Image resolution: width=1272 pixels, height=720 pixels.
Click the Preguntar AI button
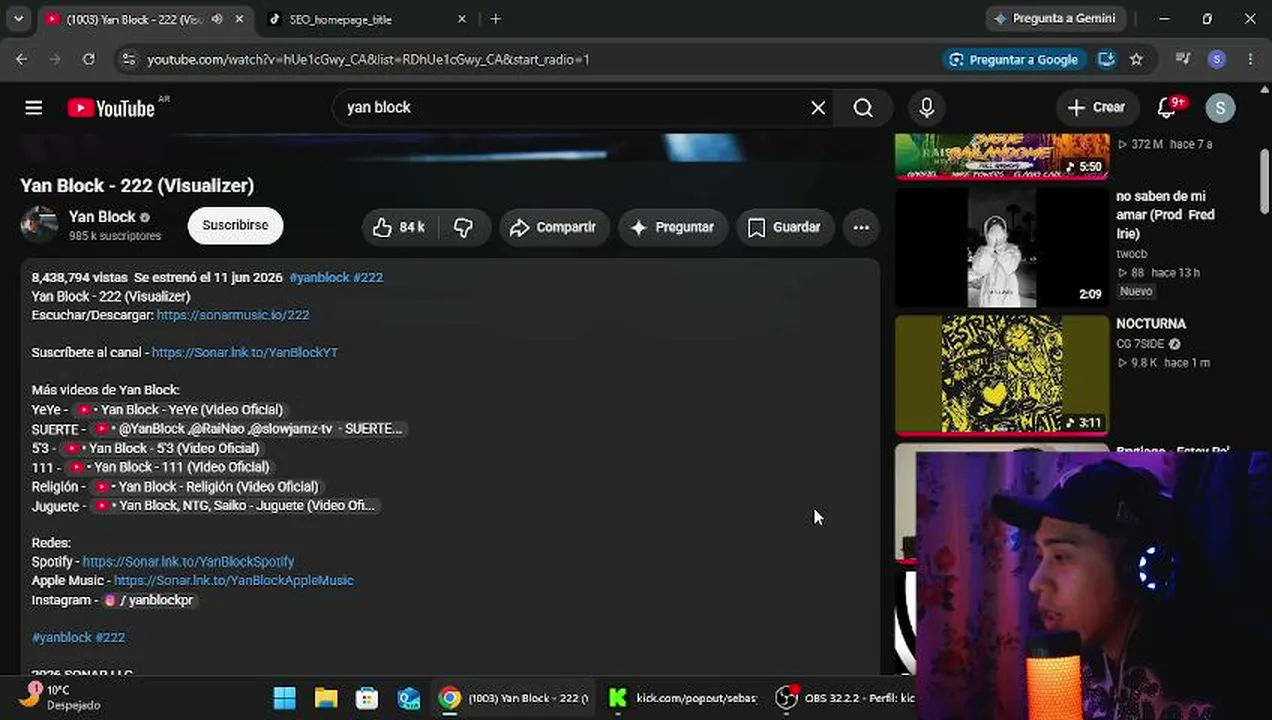(x=672, y=228)
